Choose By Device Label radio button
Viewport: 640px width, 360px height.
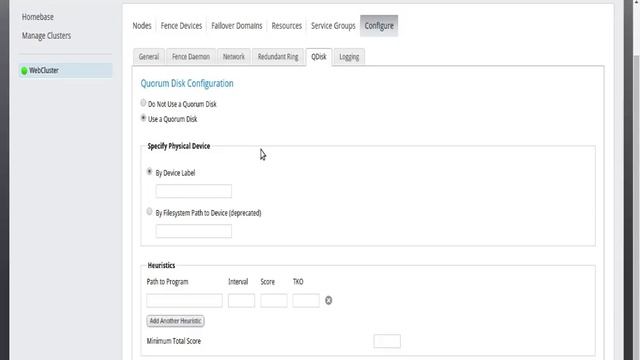click(x=149, y=172)
